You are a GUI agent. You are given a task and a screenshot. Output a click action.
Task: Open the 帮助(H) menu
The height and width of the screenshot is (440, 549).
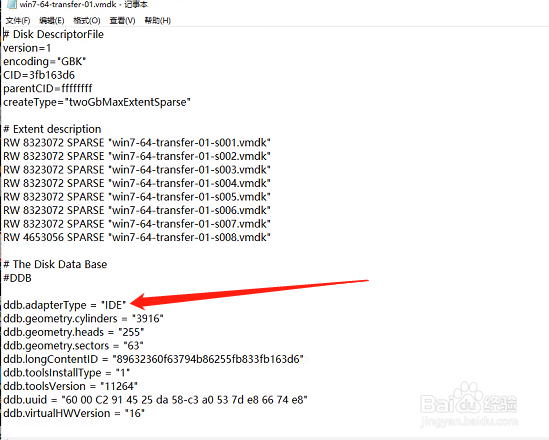[x=158, y=20]
